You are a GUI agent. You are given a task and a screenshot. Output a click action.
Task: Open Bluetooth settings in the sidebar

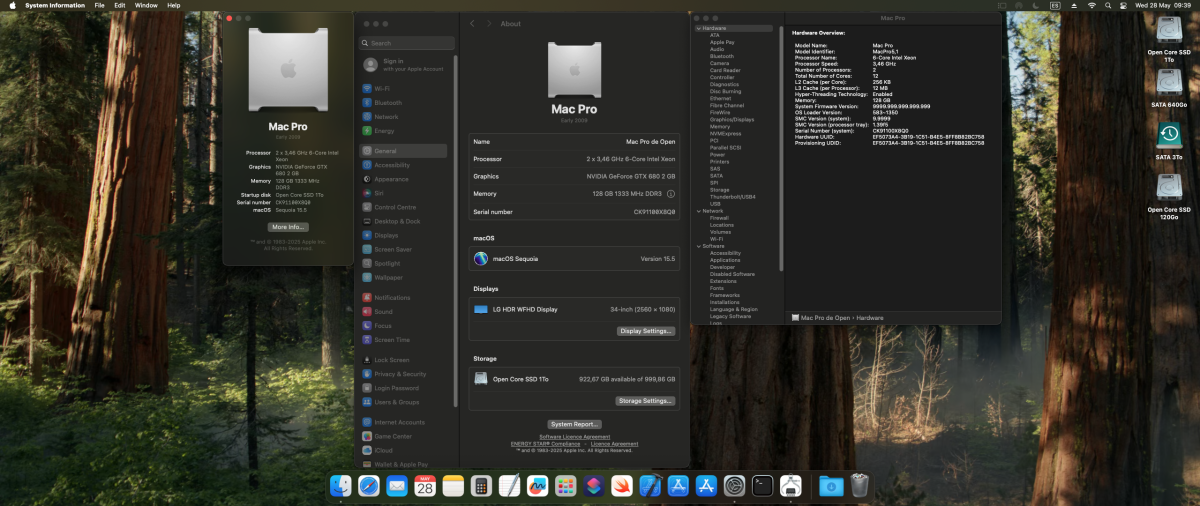[x=404, y=102]
